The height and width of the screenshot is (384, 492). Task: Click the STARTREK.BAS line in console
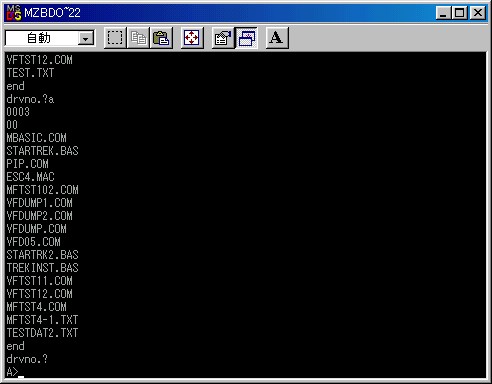pyautogui.click(x=42, y=151)
